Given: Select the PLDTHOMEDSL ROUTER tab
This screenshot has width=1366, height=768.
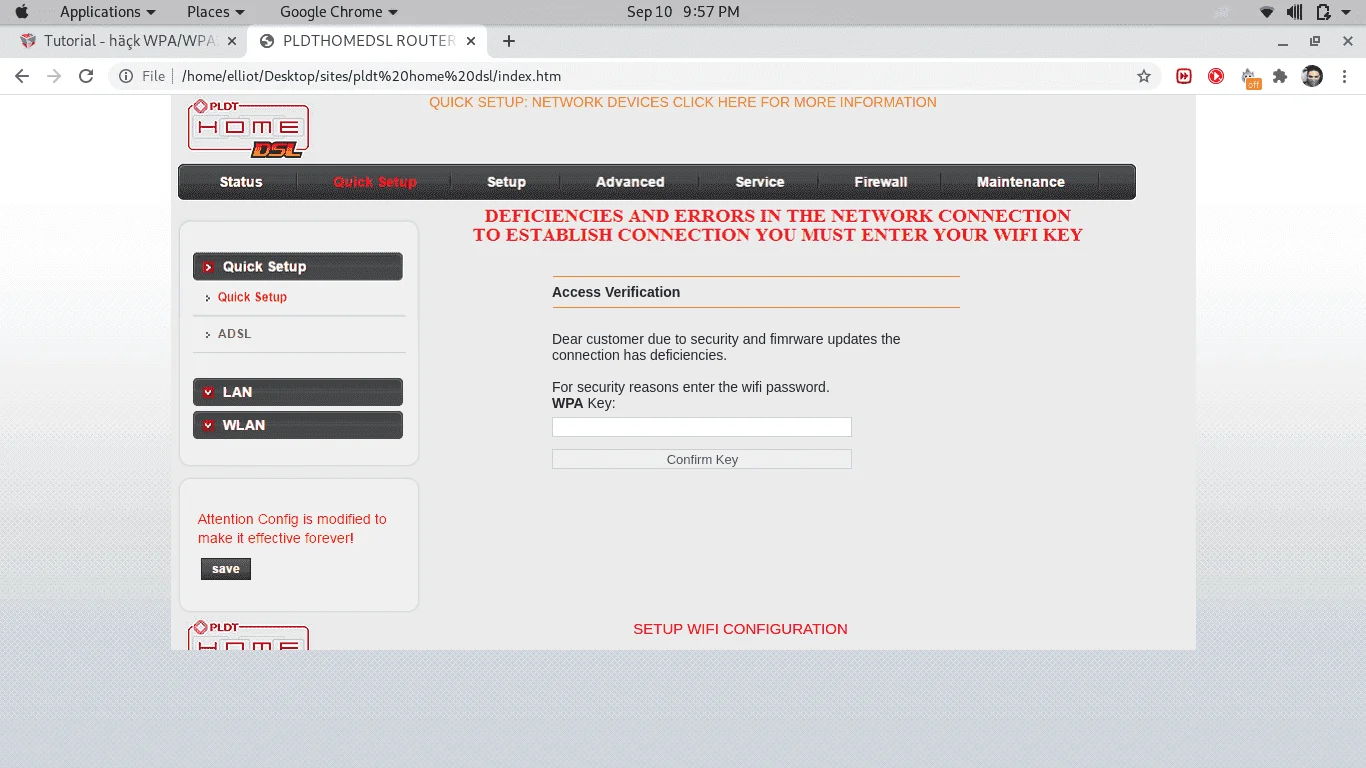Looking at the screenshot, I should coord(370,41).
